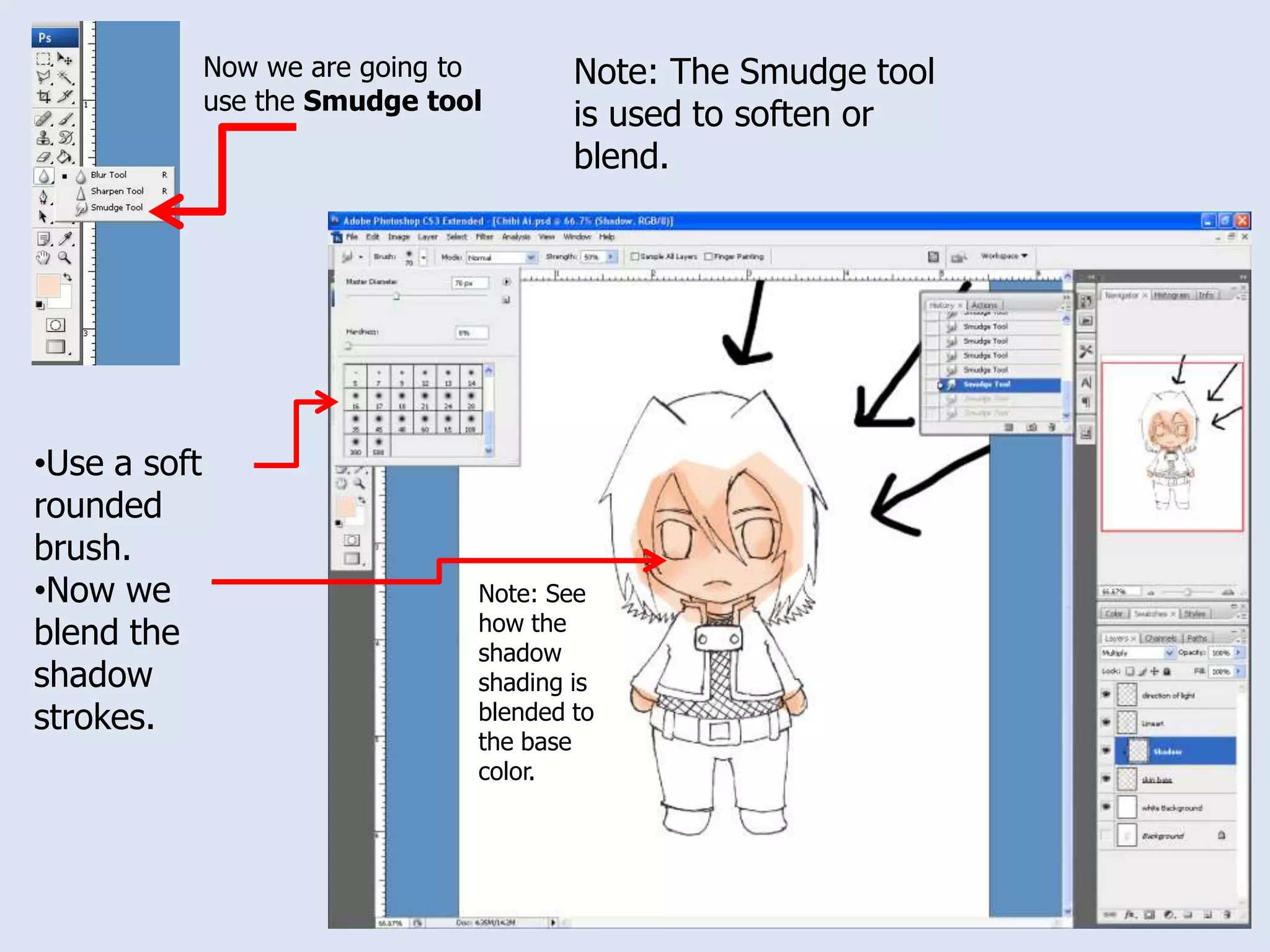
Task: Click the Master Diameter value field
Action: tap(470, 283)
